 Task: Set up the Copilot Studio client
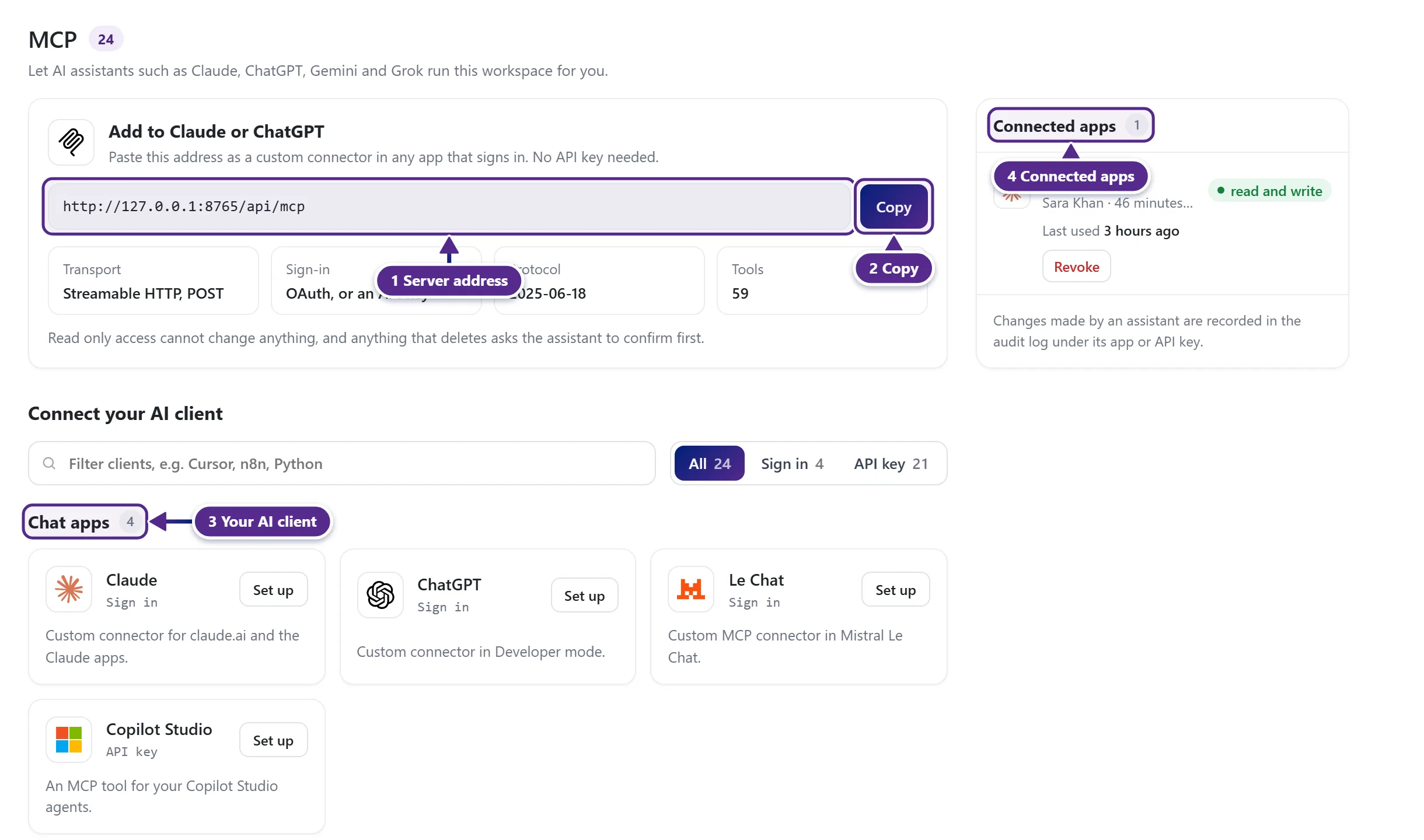273,740
